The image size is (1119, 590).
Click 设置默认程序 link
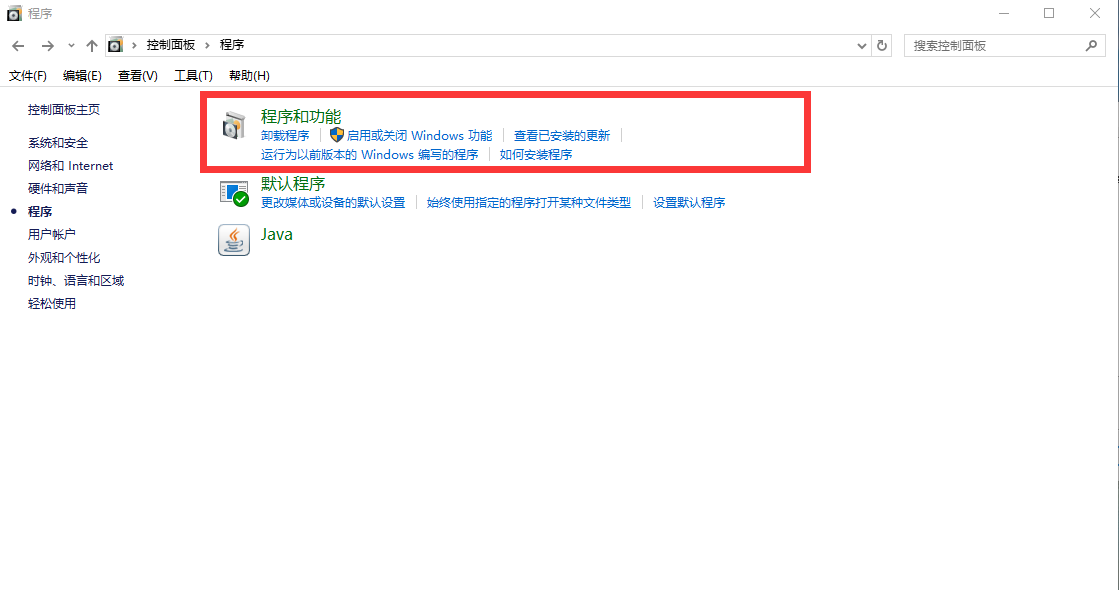click(689, 203)
